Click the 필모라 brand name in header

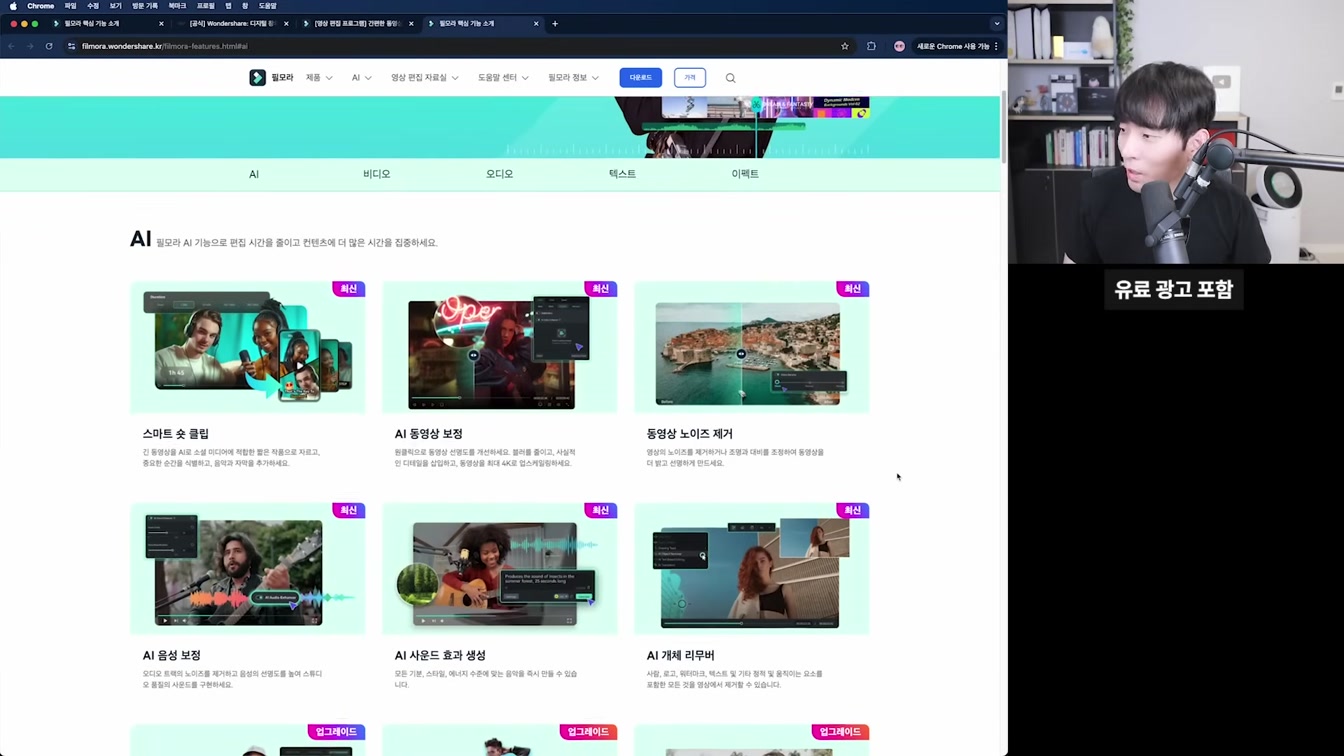click(x=282, y=77)
